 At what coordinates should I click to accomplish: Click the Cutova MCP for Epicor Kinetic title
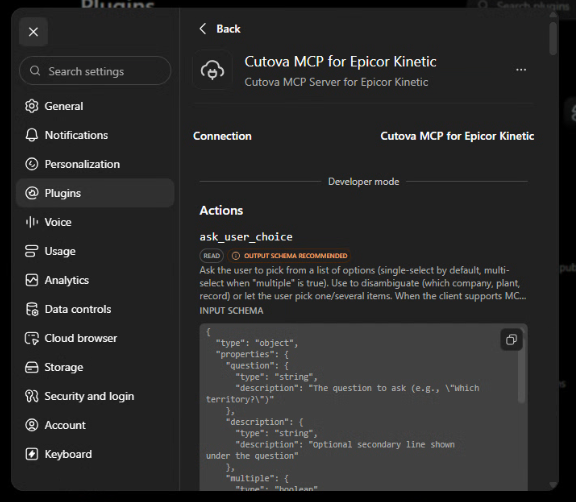340,62
